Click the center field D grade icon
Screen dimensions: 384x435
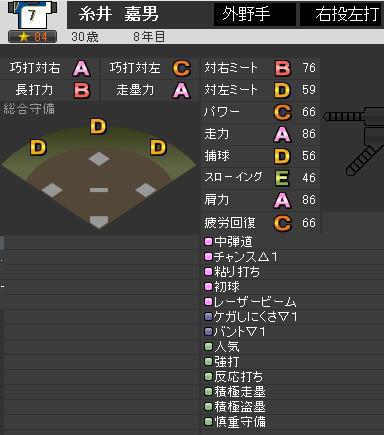(x=98, y=127)
